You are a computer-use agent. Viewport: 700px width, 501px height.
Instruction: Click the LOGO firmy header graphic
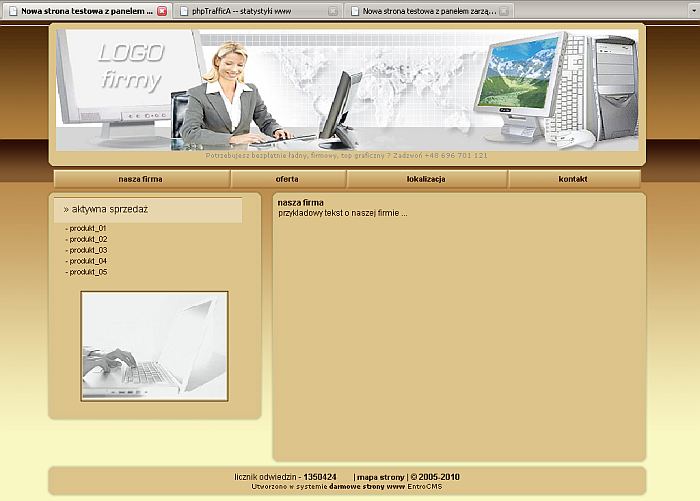[130, 67]
